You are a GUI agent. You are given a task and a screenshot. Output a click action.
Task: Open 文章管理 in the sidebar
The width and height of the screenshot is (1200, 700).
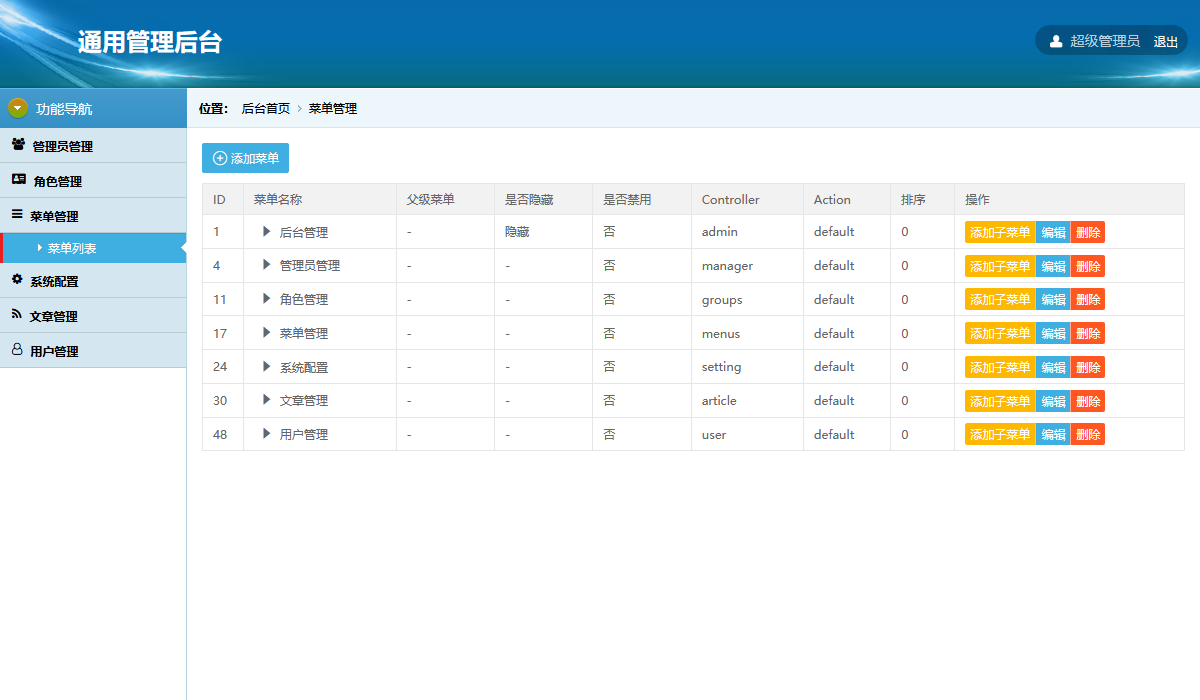[x=53, y=316]
